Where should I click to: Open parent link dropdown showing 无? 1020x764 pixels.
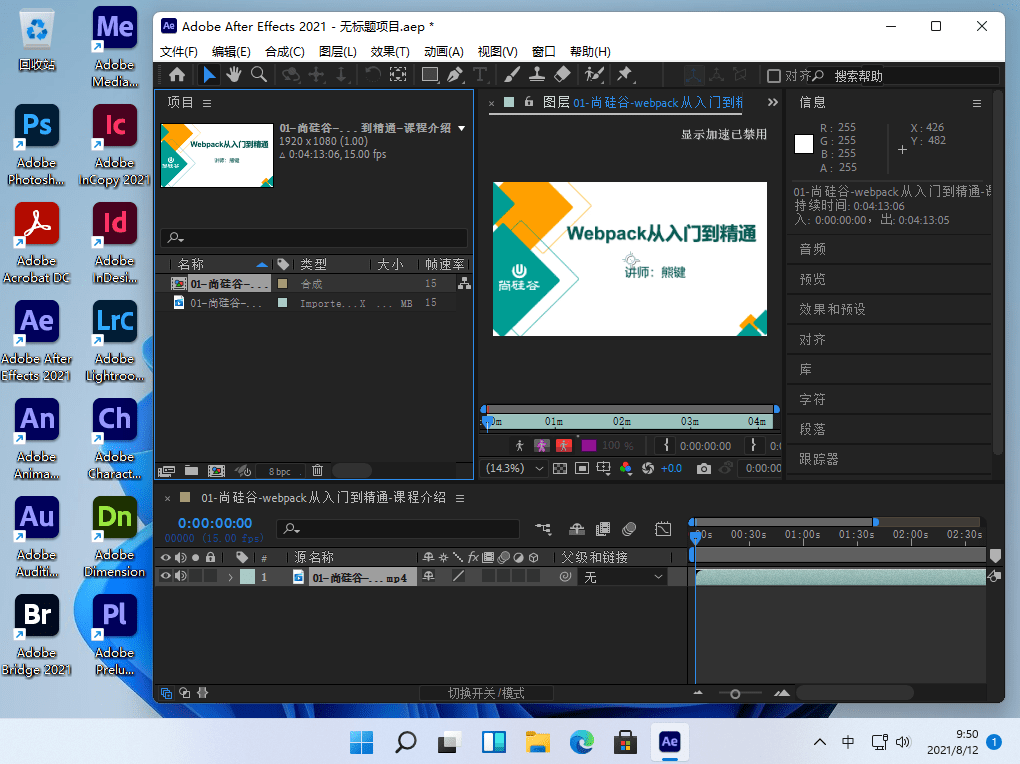click(x=623, y=577)
